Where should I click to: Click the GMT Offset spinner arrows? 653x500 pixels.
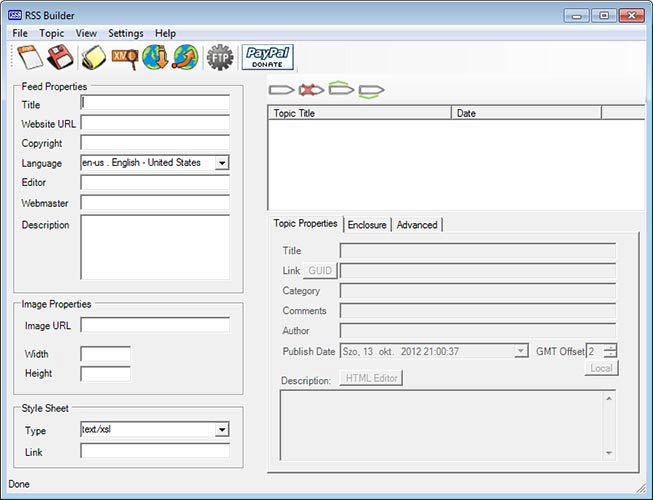pyautogui.click(x=610, y=351)
